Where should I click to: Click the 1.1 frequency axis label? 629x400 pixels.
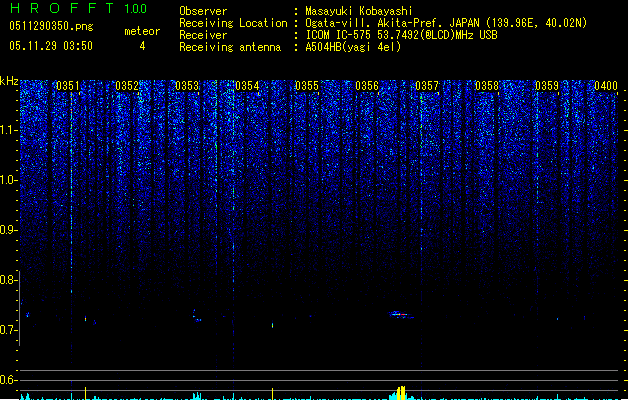pos(9,130)
